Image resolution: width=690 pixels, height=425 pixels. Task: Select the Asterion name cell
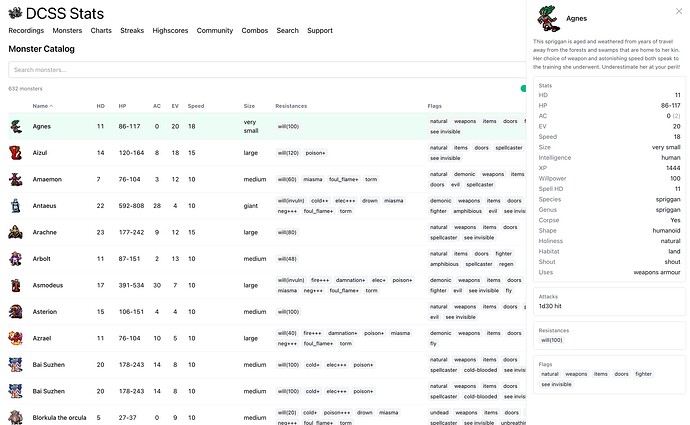(x=44, y=311)
